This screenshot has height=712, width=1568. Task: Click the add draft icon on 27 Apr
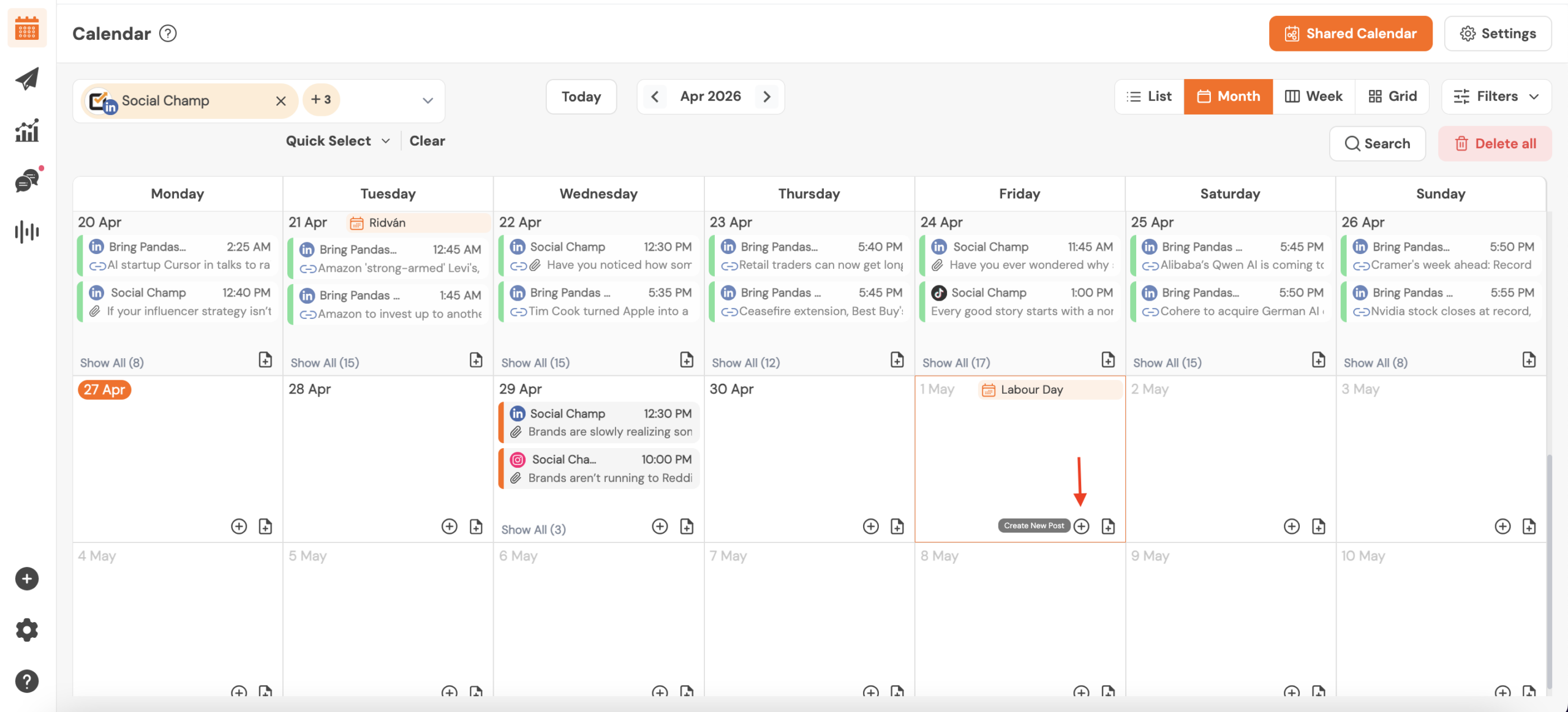tap(265, 526)
